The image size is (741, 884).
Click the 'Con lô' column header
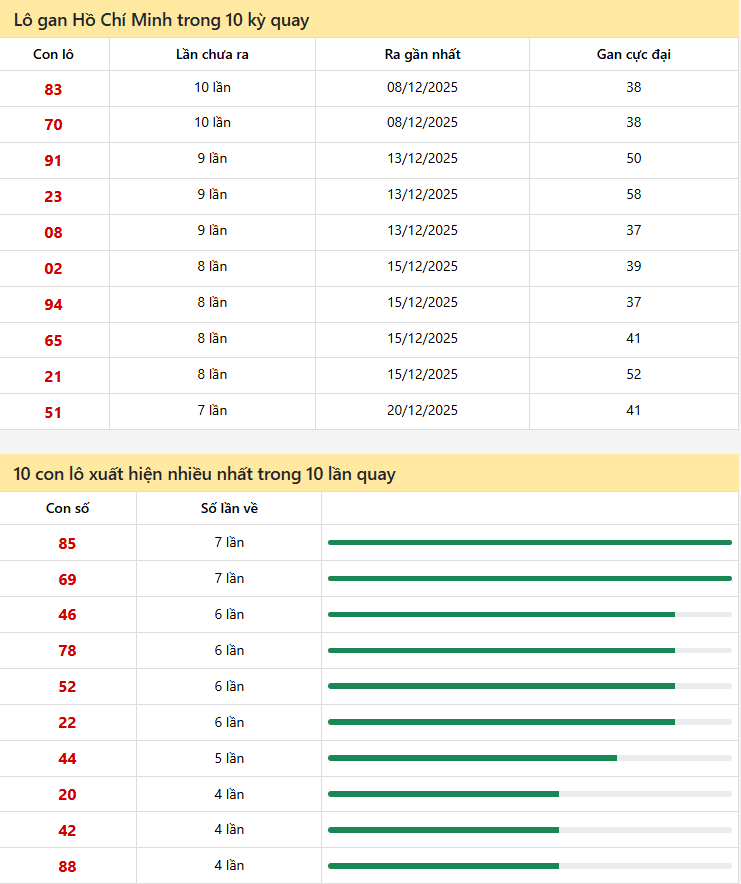[53, 54]
